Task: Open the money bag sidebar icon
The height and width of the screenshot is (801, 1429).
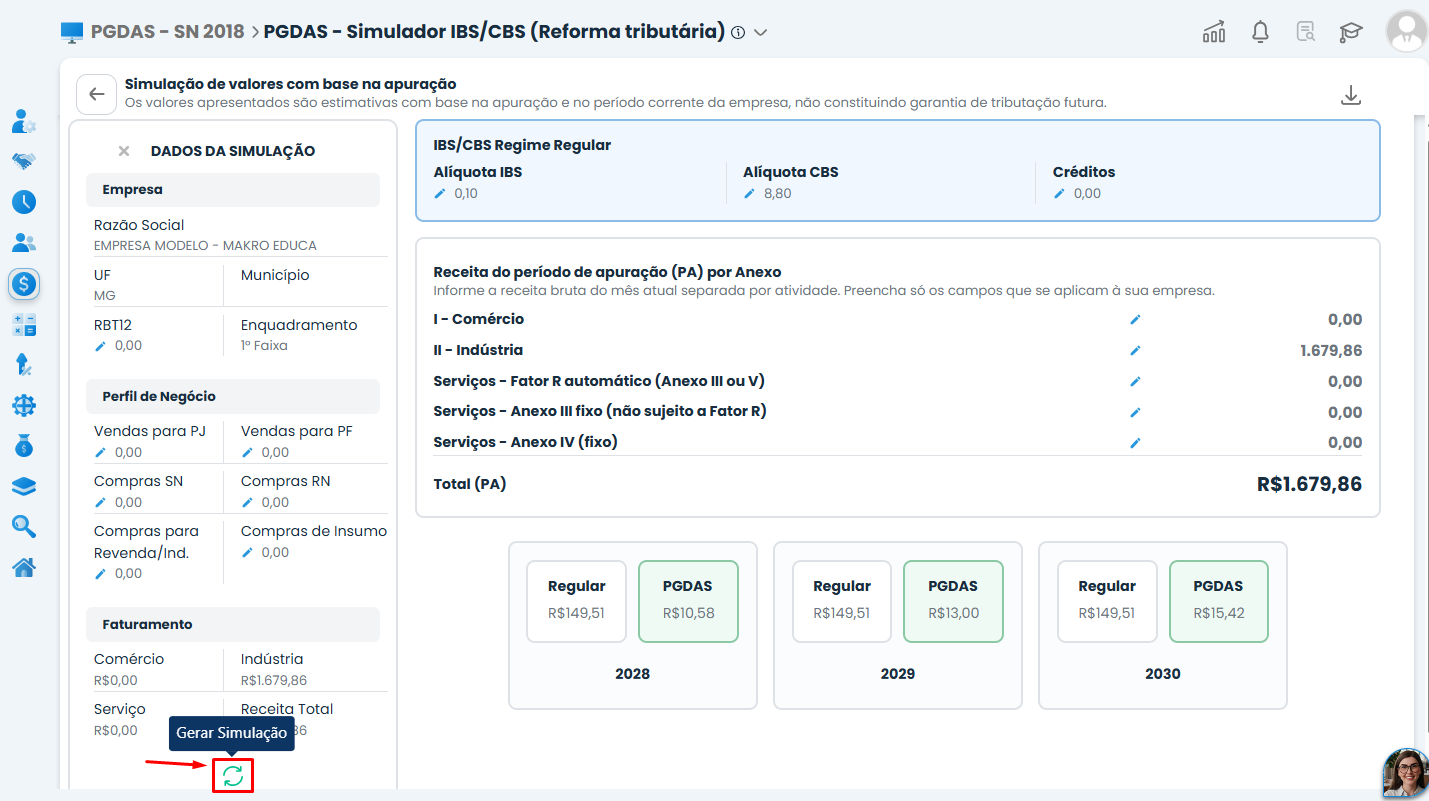Action: [24, 446]
